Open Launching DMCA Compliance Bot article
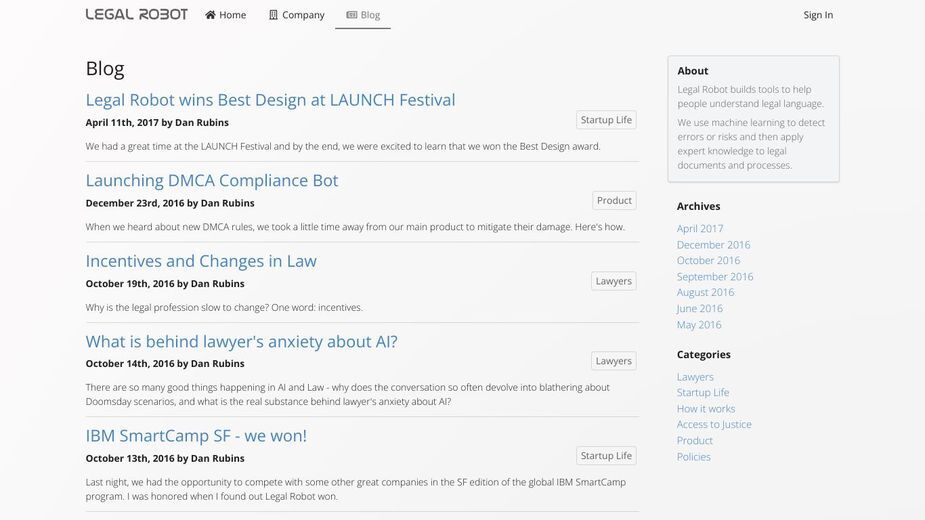The image size is (925, 520). (x=212, y=180)
